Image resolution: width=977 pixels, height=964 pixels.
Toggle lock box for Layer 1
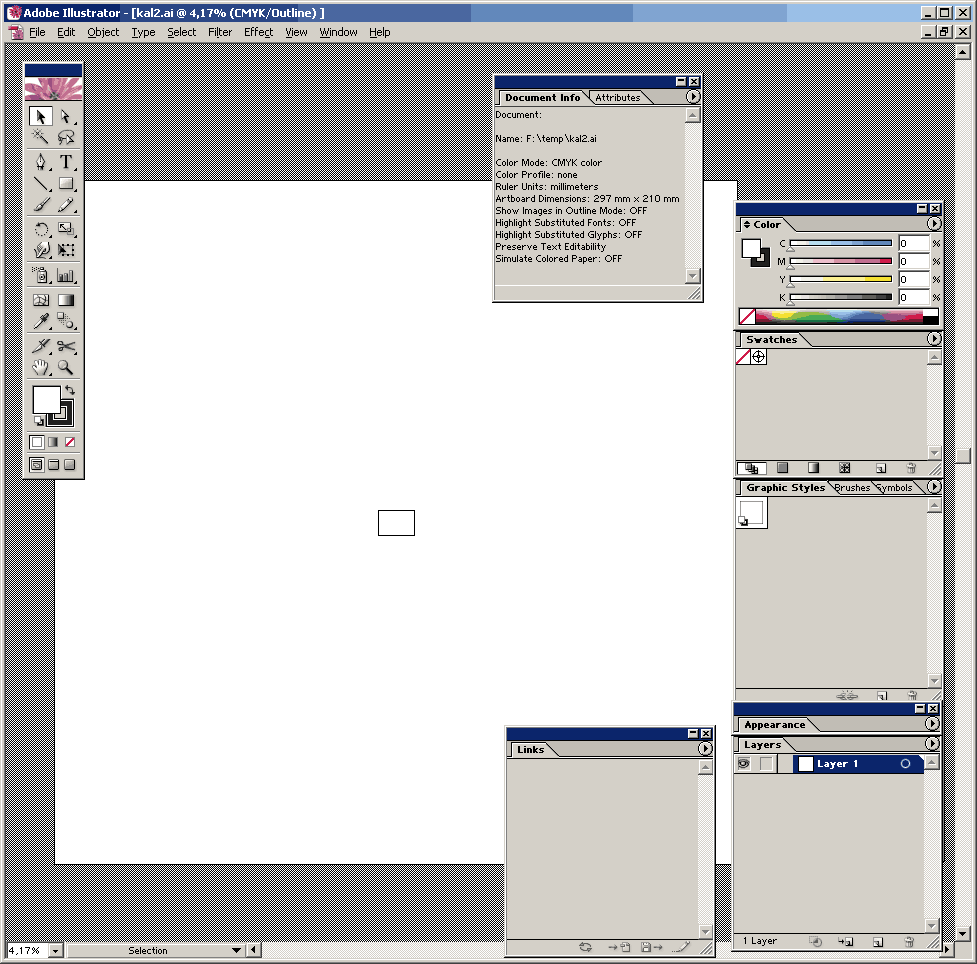(766, 763)
